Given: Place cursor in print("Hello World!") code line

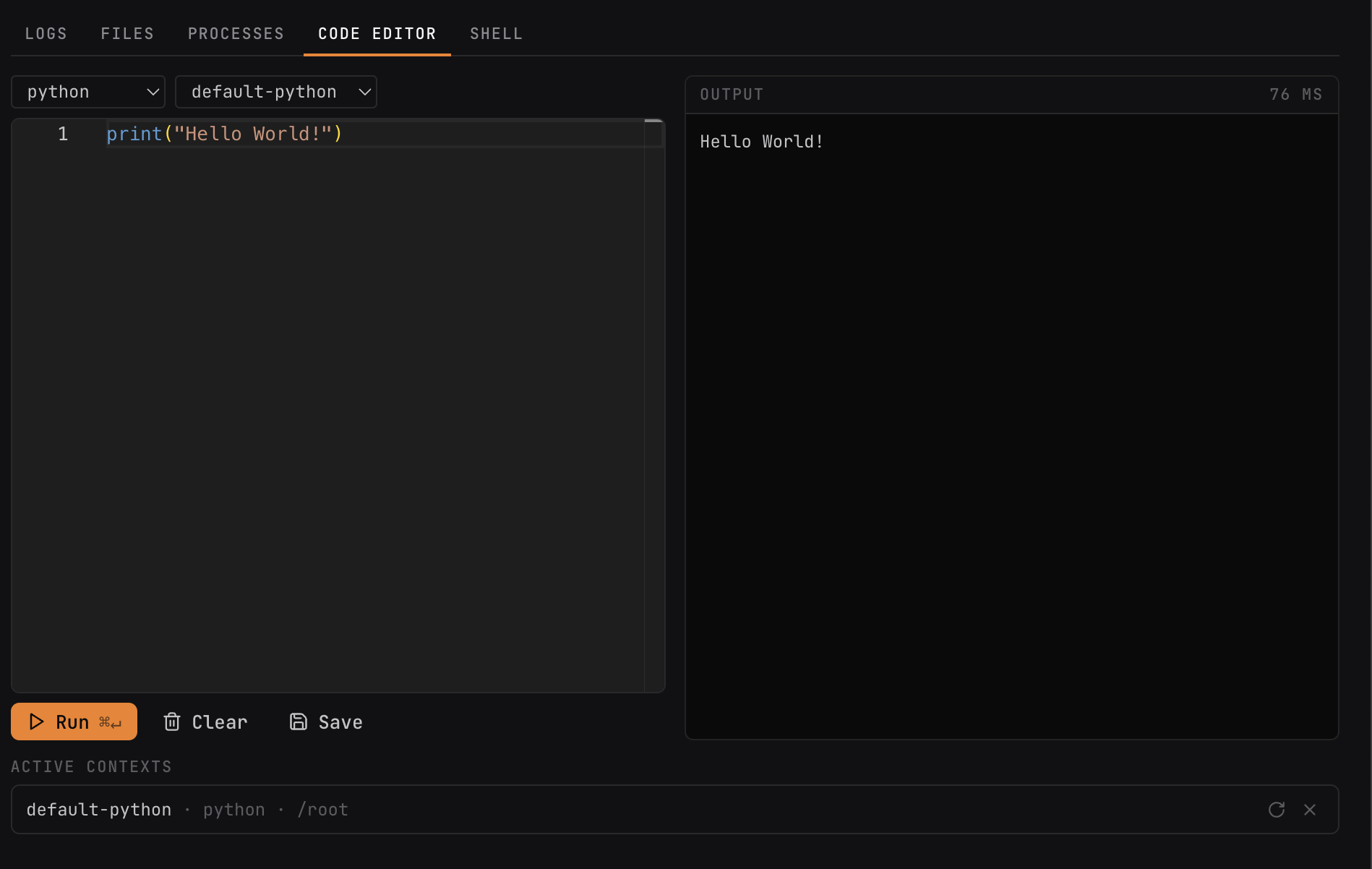Looking at the screenshot, I should pyautogui.click(x=224, y=134).
